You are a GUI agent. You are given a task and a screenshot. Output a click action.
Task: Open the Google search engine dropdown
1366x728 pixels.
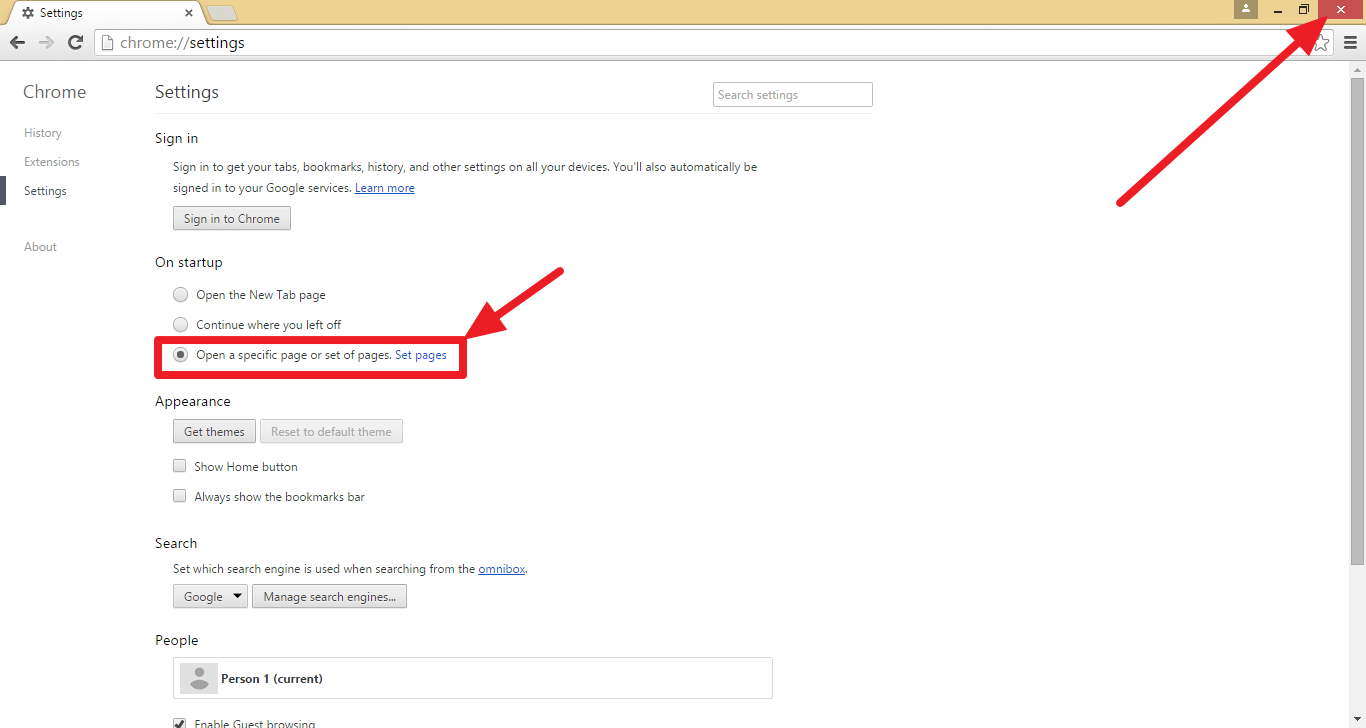pyautogui.click(x=210, y=596)
